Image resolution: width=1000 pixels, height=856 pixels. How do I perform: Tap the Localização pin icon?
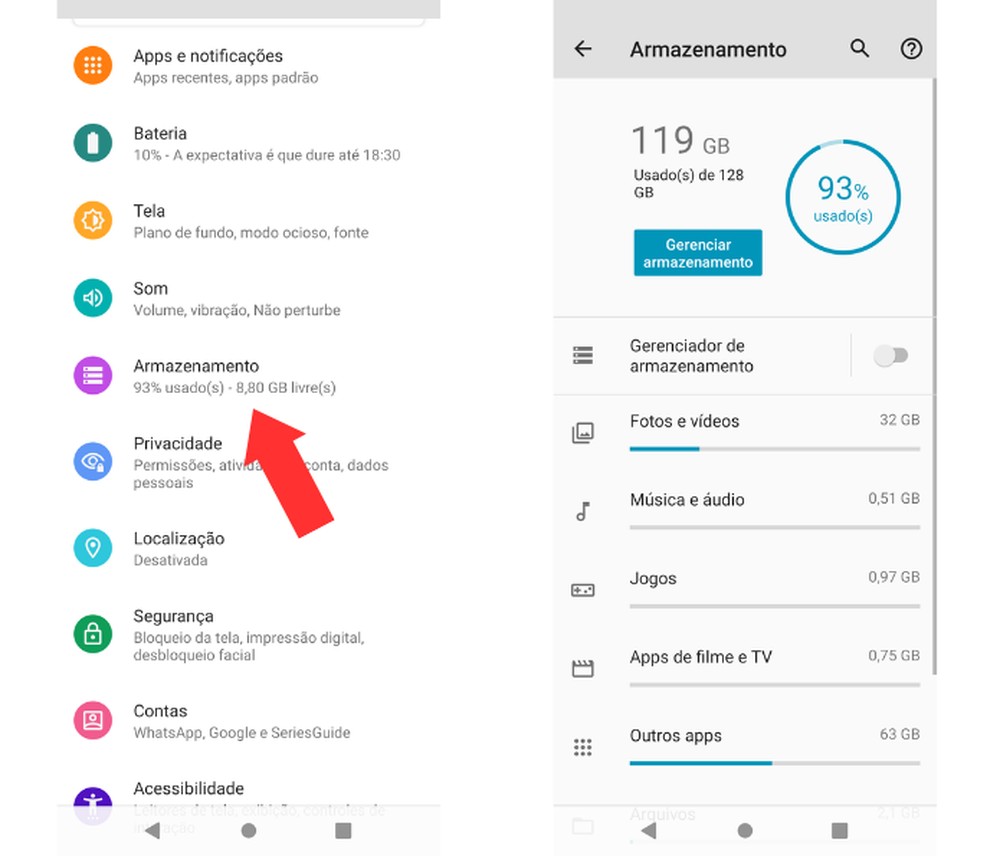(93, 548)
